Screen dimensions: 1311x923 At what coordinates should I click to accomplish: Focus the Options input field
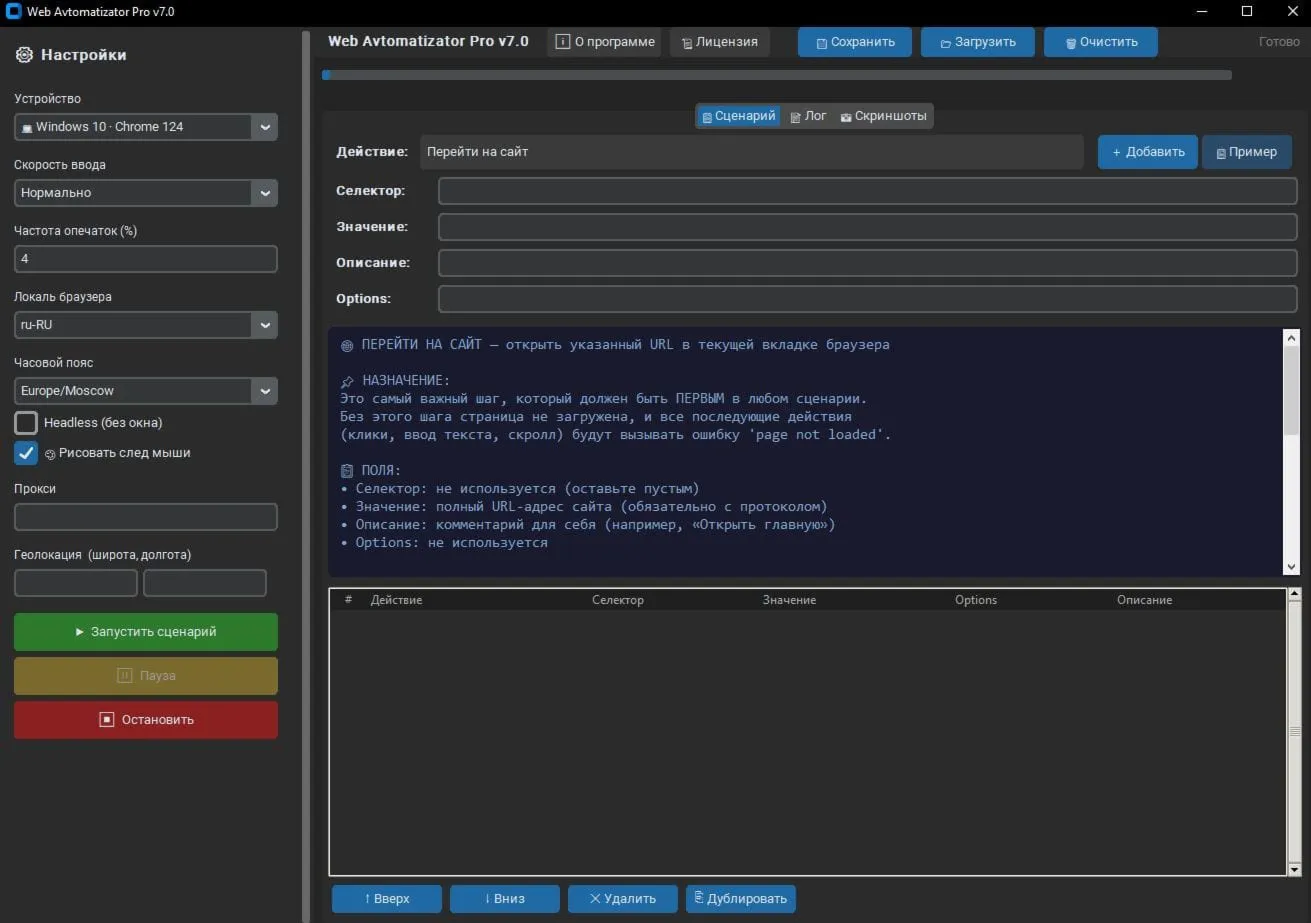tap(868, 299)
